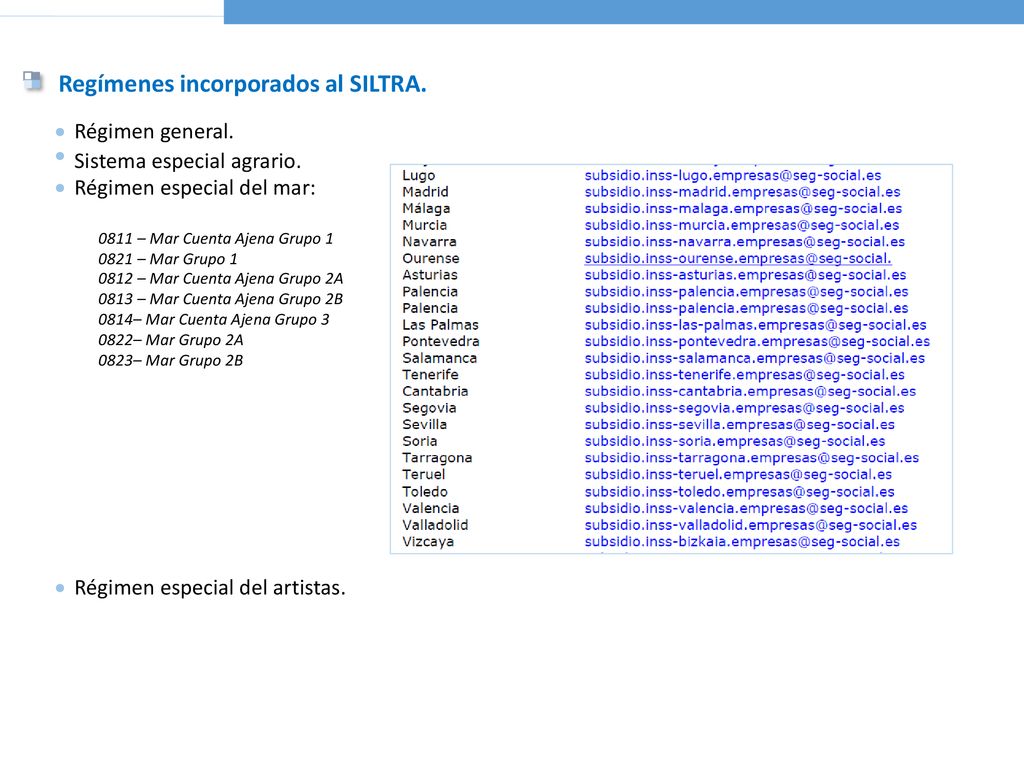Image resolution: width=1024 pixels, height=768 pixels.
Task: Click the province name 'Madrid' in the table
Action: click(425, 192)
